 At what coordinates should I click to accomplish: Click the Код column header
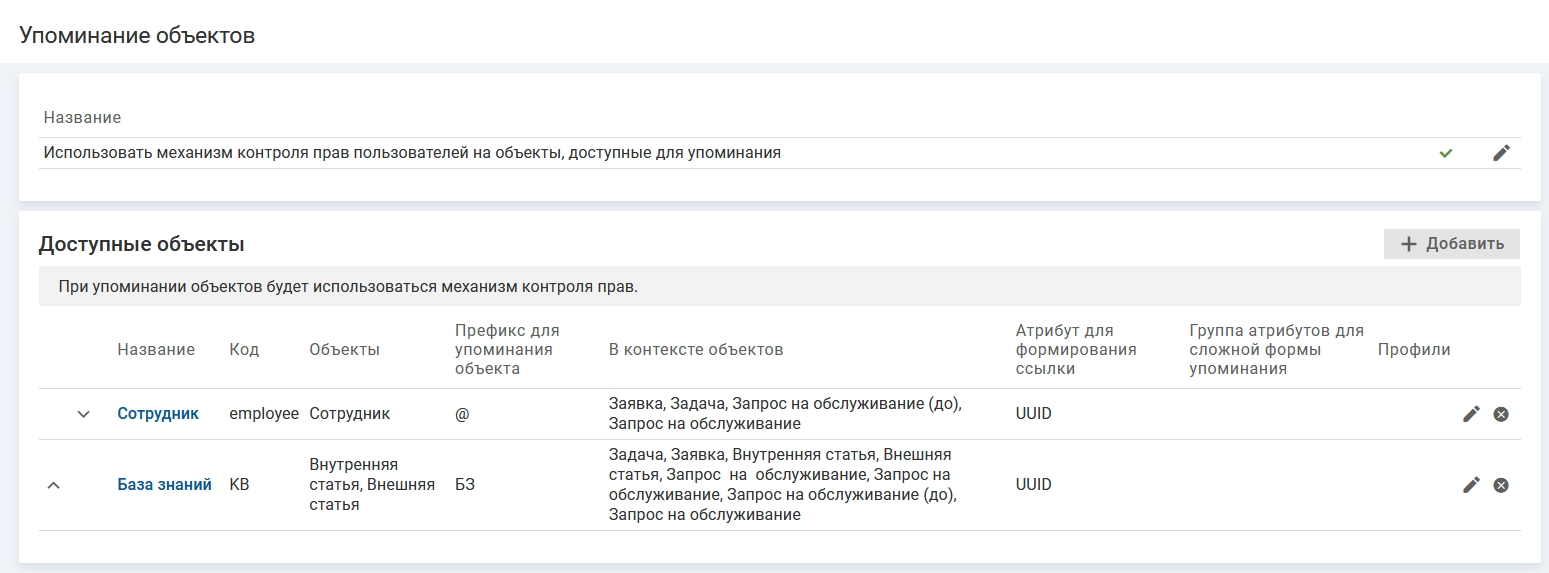click(244, 349)
